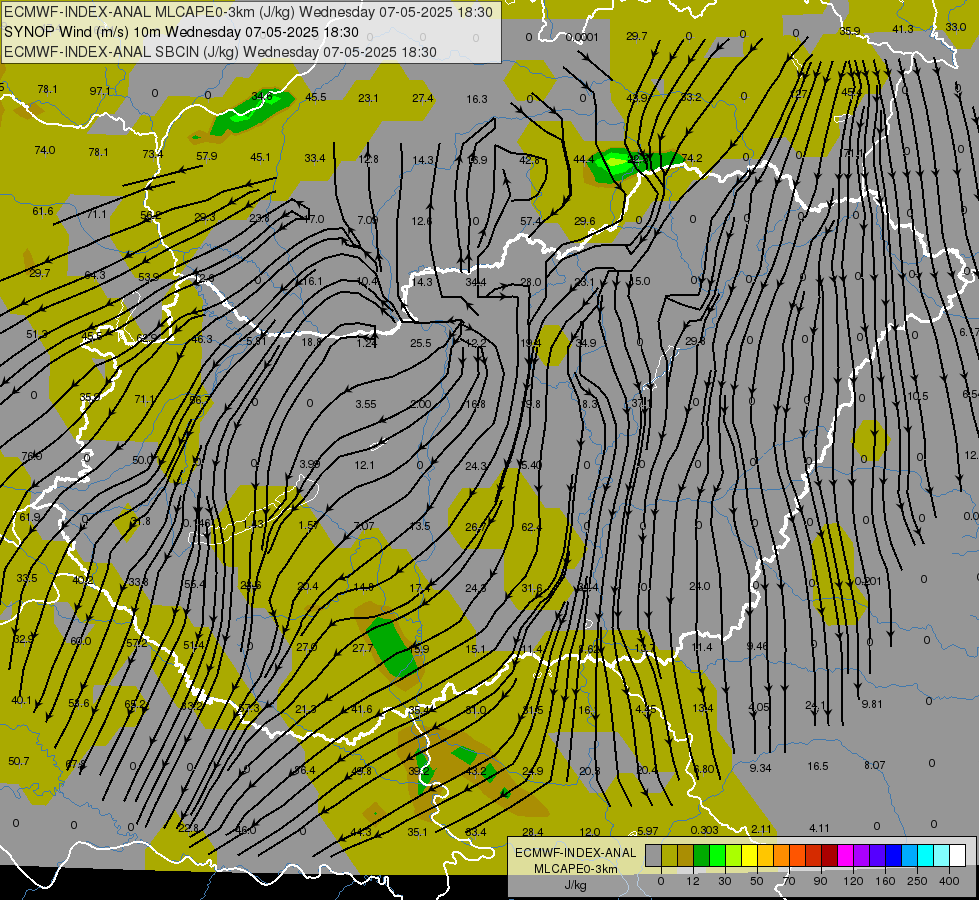Click the map value '9.34'
The image size is (979, 900).
760,768
